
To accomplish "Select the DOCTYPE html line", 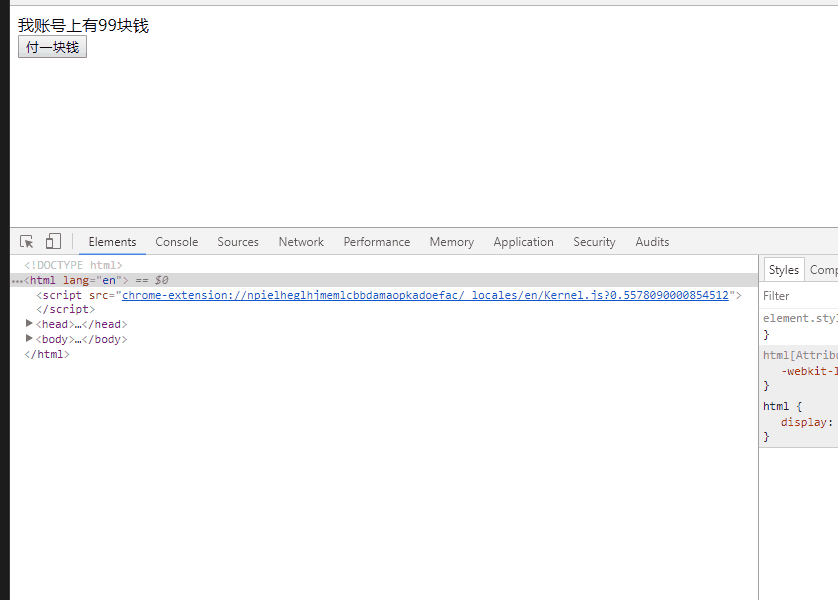I will tap(73, 265).
